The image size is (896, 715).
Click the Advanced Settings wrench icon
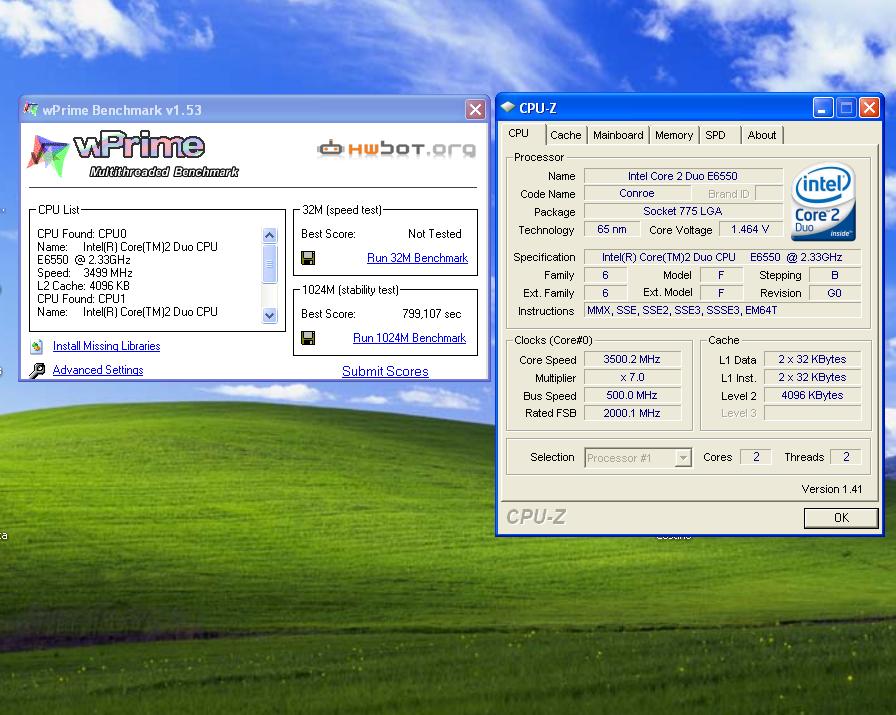click(x=37, y=370)
